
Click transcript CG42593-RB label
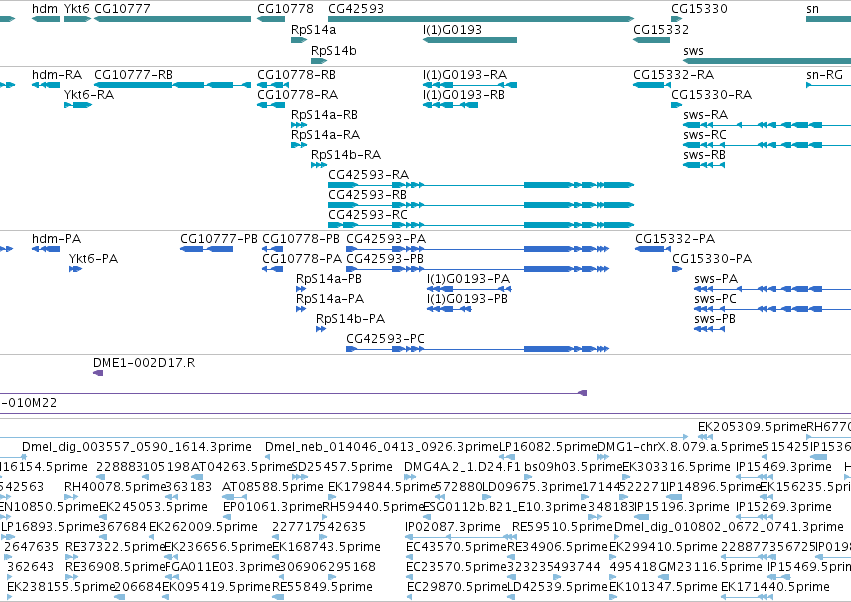(x=367, y=194)
